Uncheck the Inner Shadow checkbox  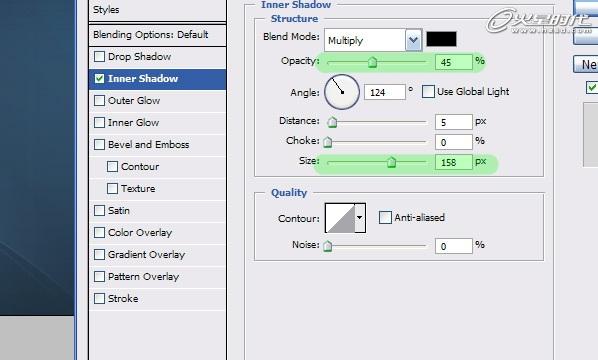(99, 79)
